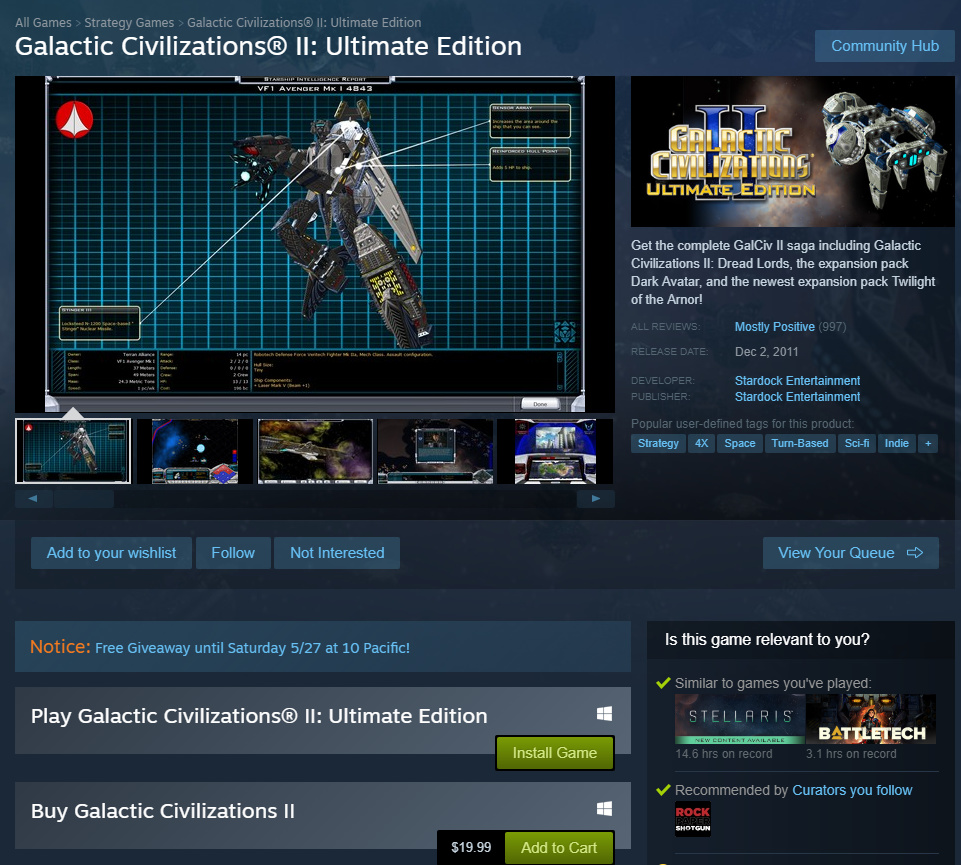
Task: Click the thumbnail strip scrollbar handle
Action: pyautogui.click(x=84, y=498)
